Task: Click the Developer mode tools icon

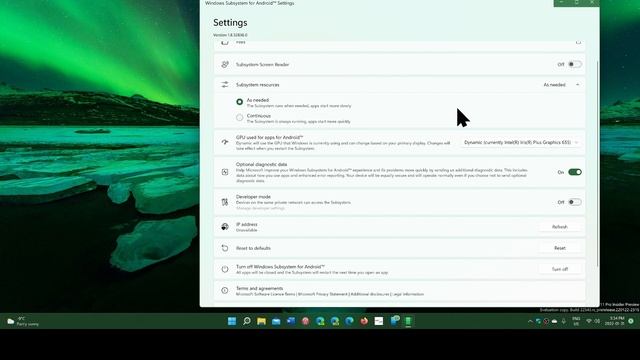Action: 225,202
